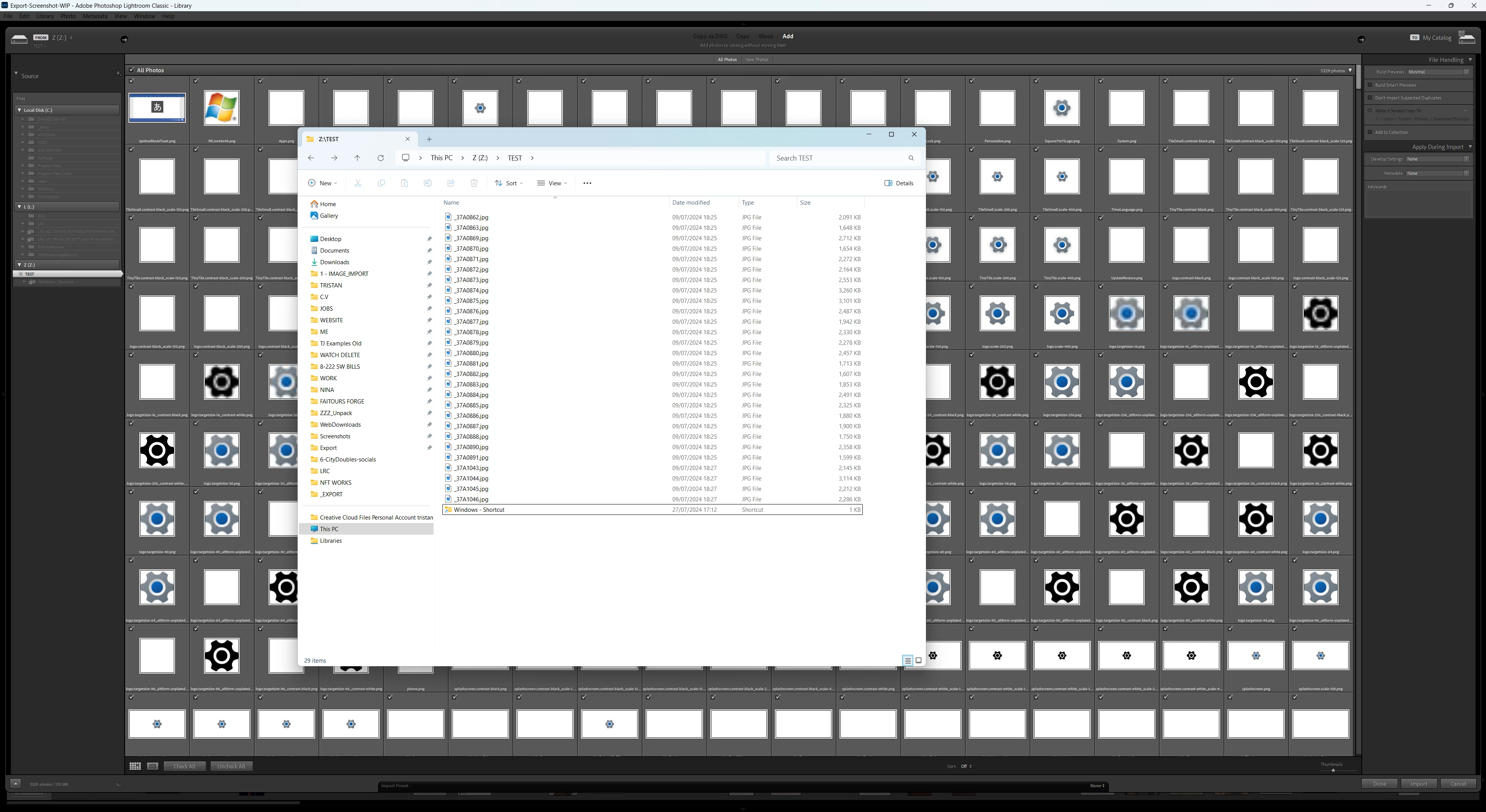Open the Sort dropdown in Explorer
This screenshot has width=1486, height=812.
point(509,183)
